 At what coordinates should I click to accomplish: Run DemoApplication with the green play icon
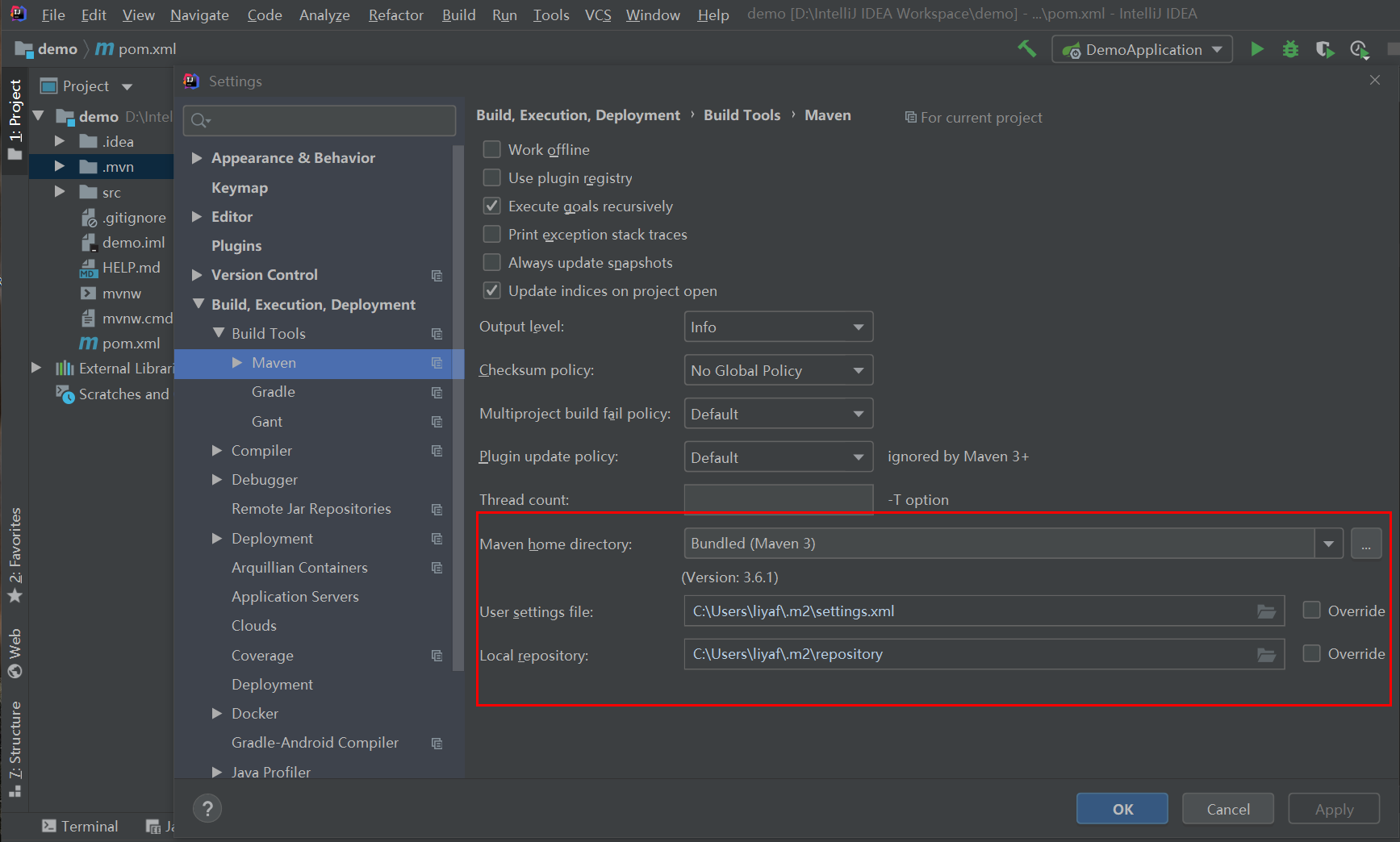tap(1256, 49)
